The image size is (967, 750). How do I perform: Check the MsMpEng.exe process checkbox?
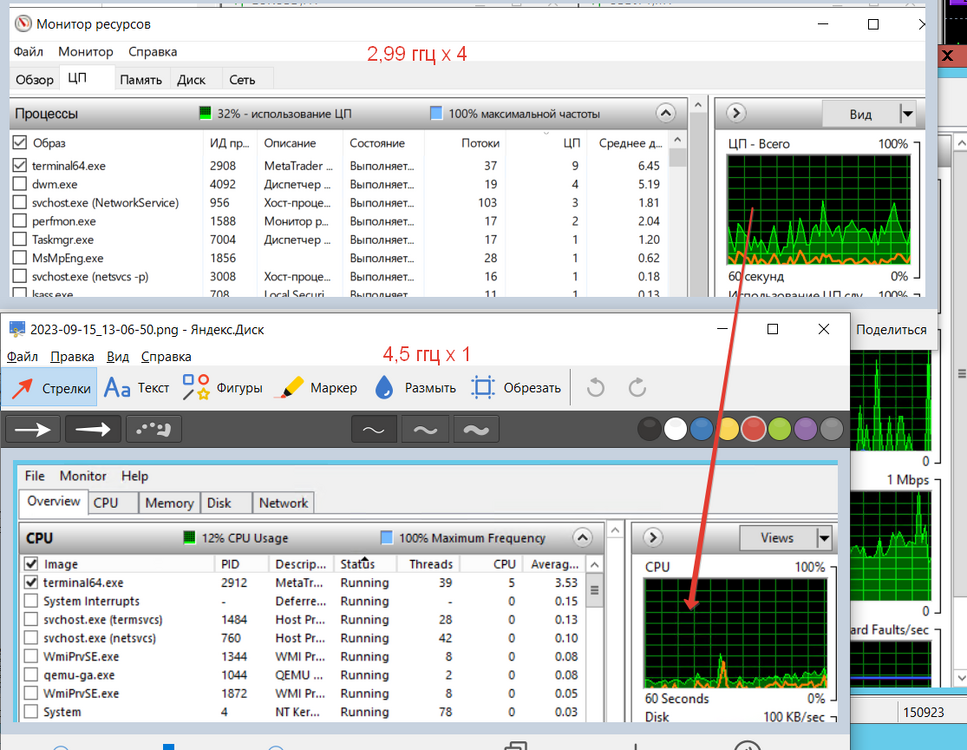[20, 258]
